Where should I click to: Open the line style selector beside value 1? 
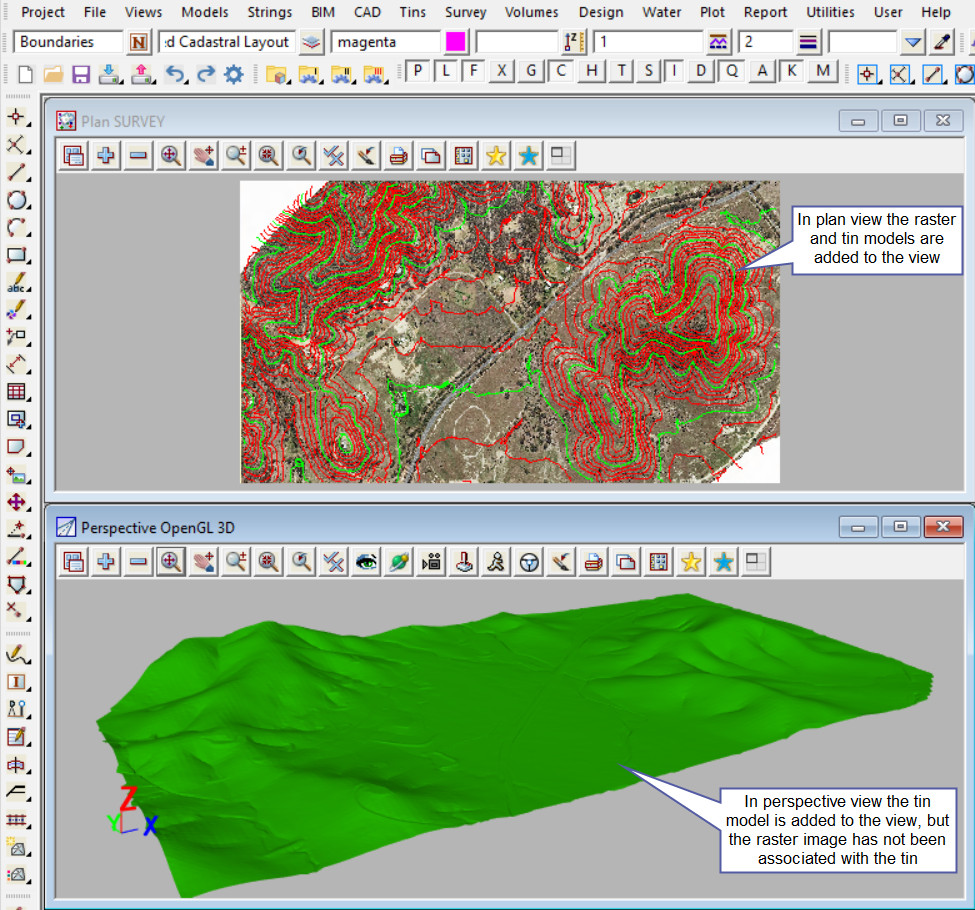click(719, 42)
